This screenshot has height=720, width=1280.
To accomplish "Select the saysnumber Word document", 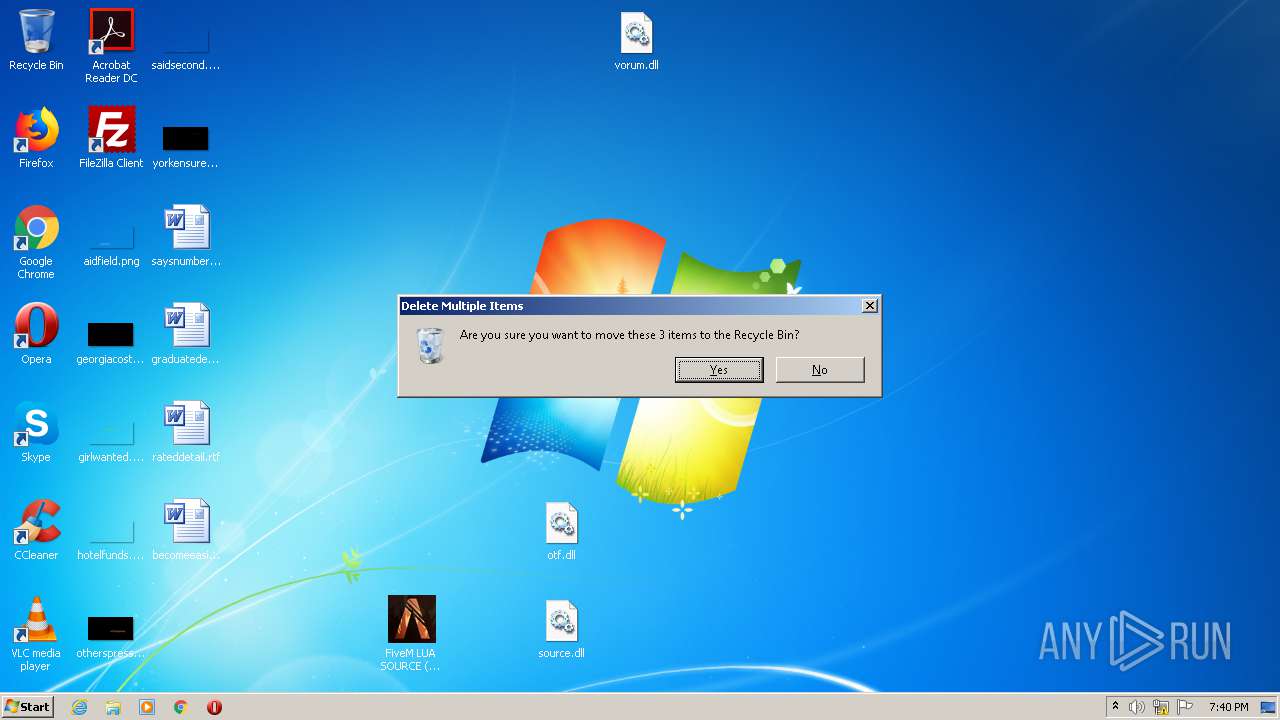I will tap(186, 236).
